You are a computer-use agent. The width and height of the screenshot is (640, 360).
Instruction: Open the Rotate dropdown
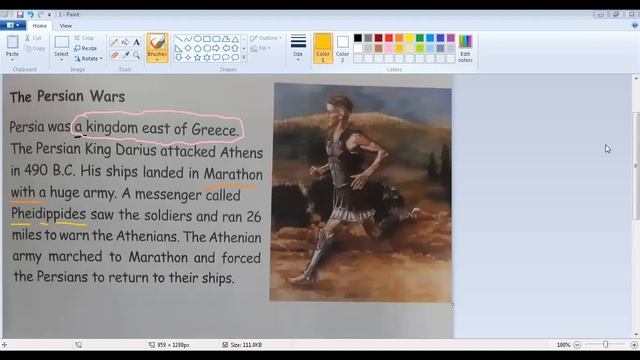click(89, 59)
